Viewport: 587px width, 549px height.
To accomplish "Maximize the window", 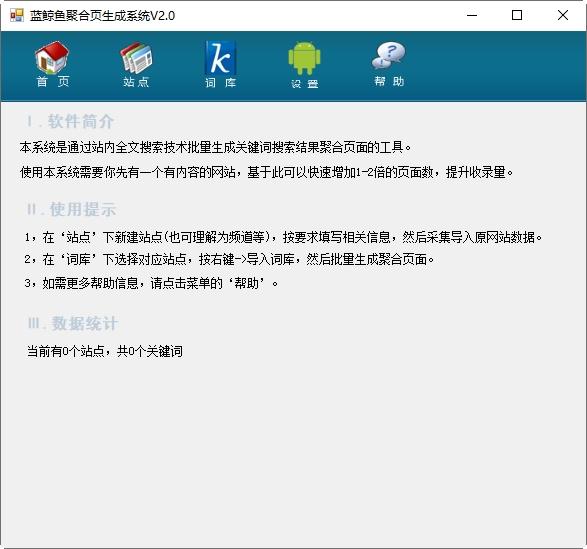I will tap(517, 15).
